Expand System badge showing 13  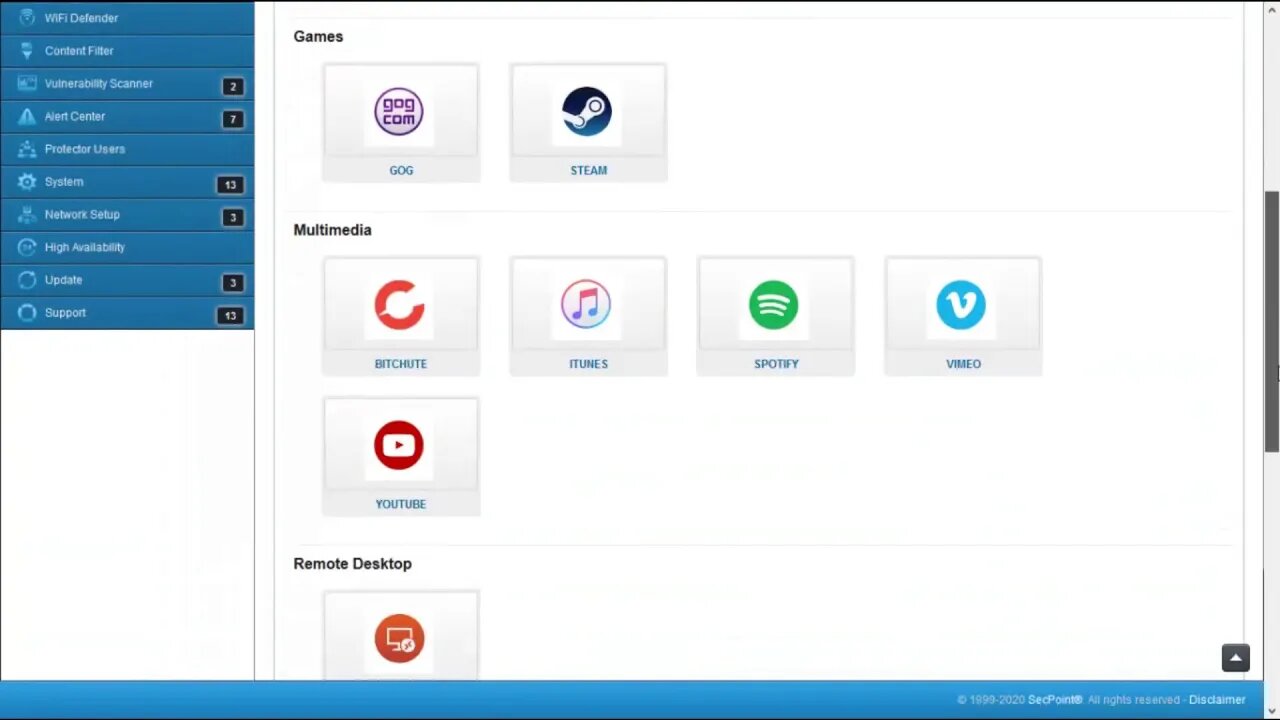point(230,184)
